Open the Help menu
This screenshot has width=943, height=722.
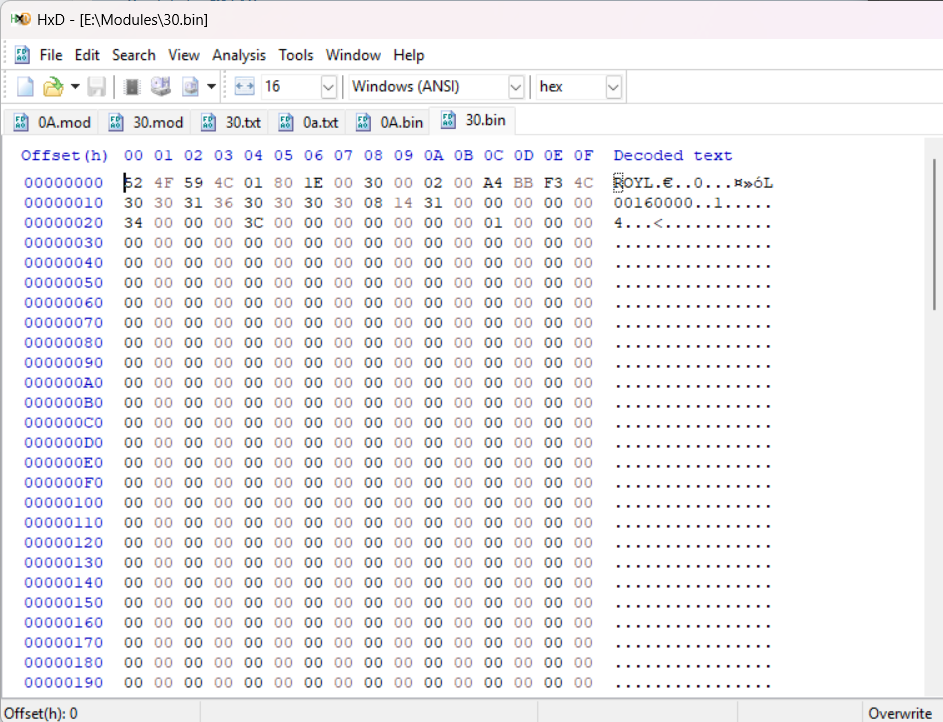click(x=409, y=55)
